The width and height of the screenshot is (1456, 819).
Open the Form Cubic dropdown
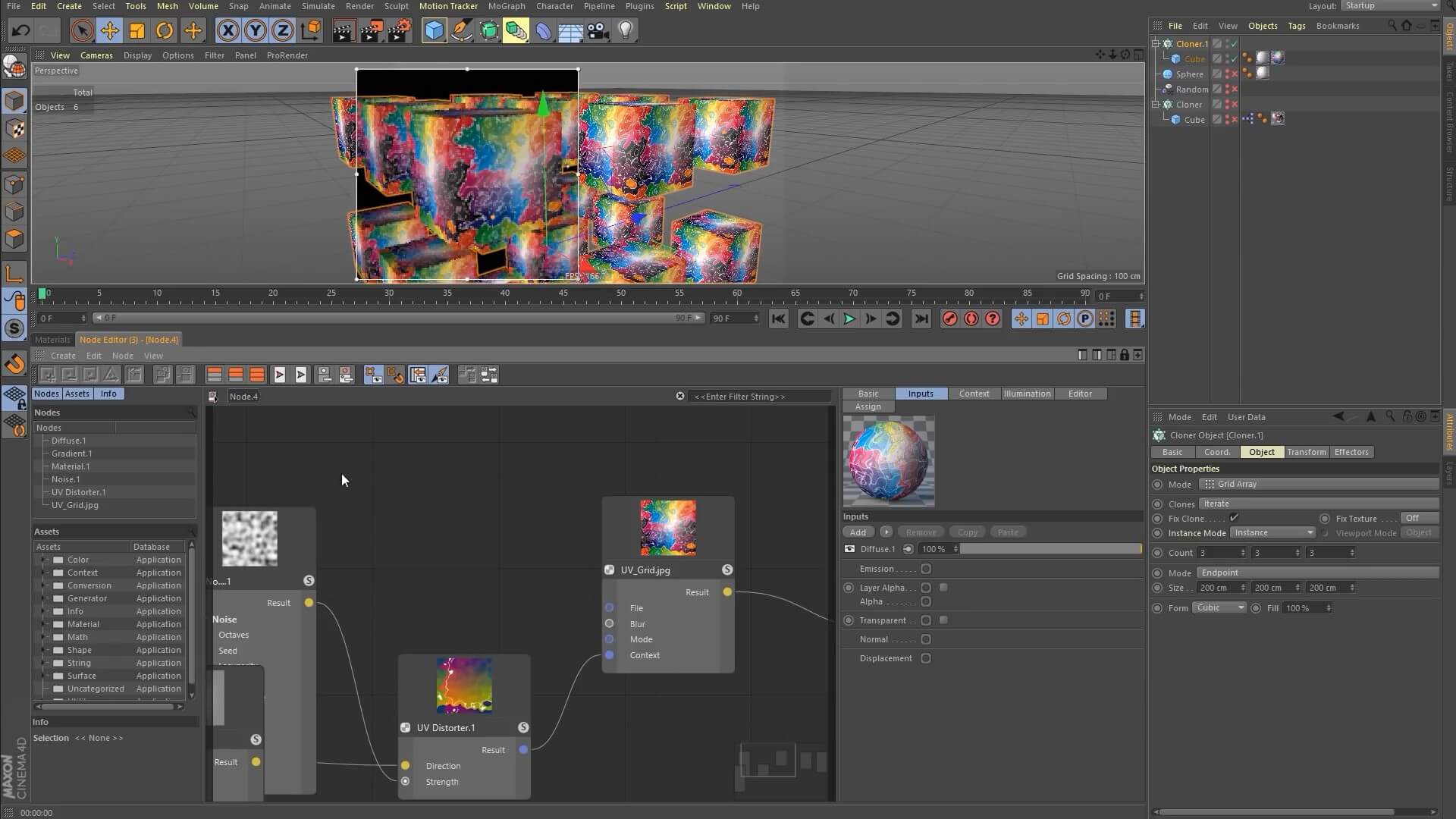click(1219, 608)
